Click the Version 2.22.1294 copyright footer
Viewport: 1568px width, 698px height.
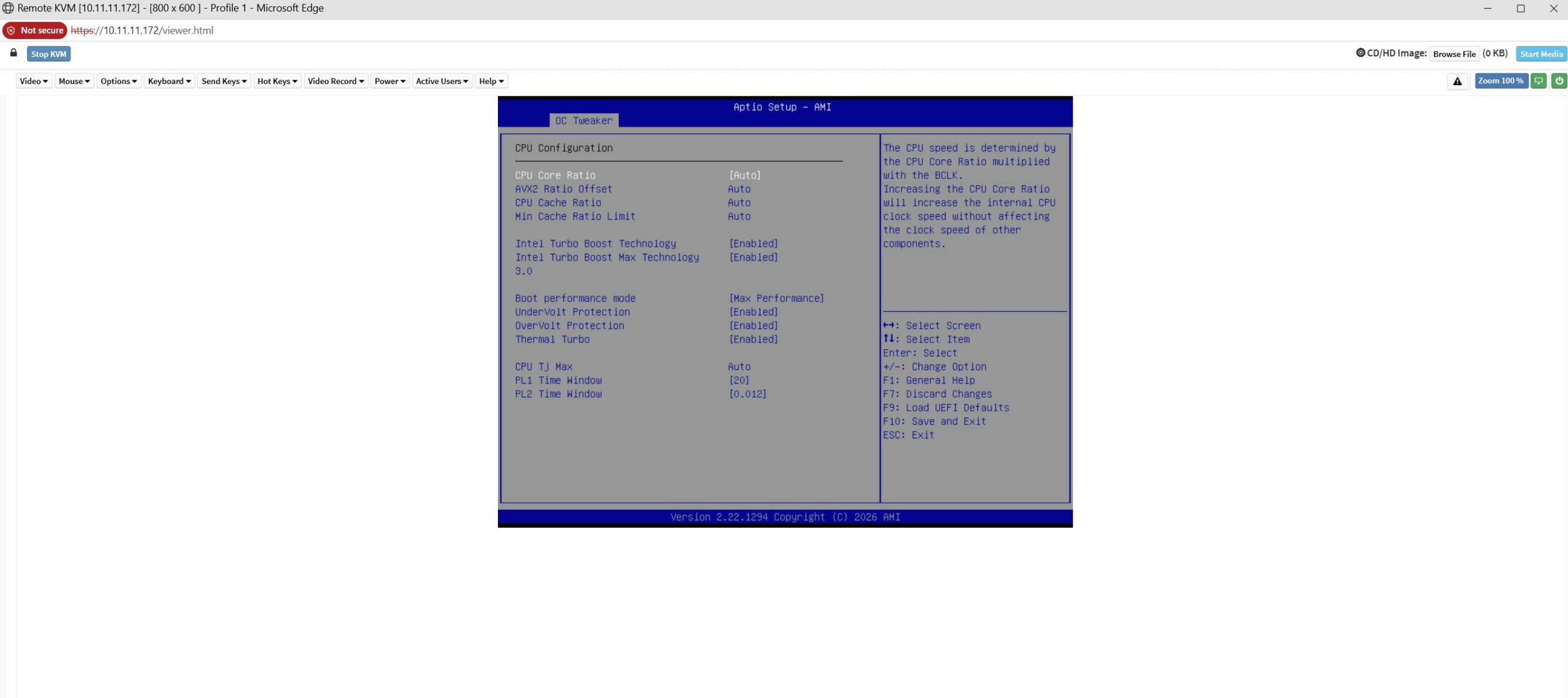[x=785, y=517]
